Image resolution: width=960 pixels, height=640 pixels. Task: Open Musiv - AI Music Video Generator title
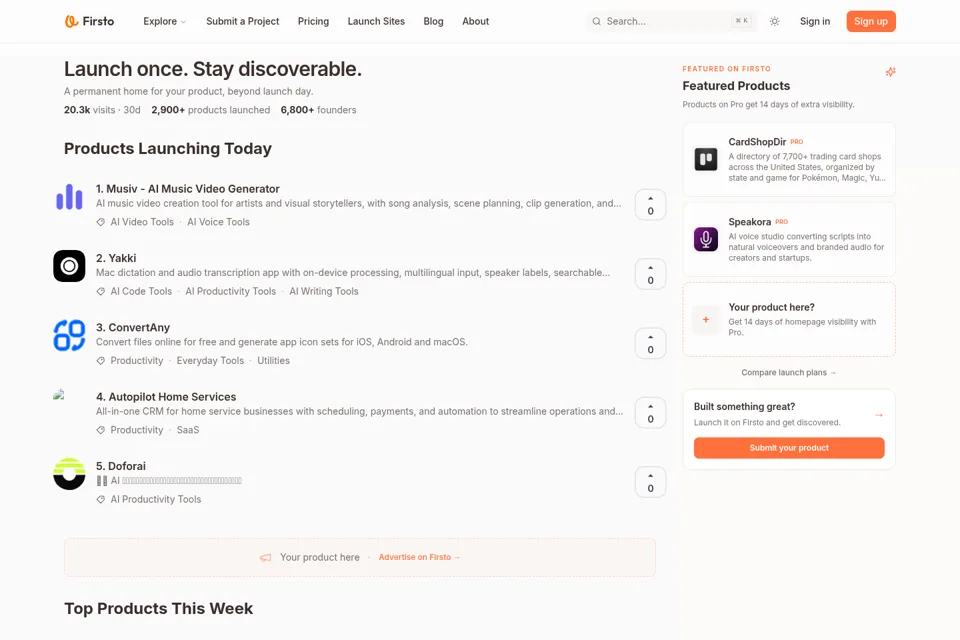click(x=187, y=189)
